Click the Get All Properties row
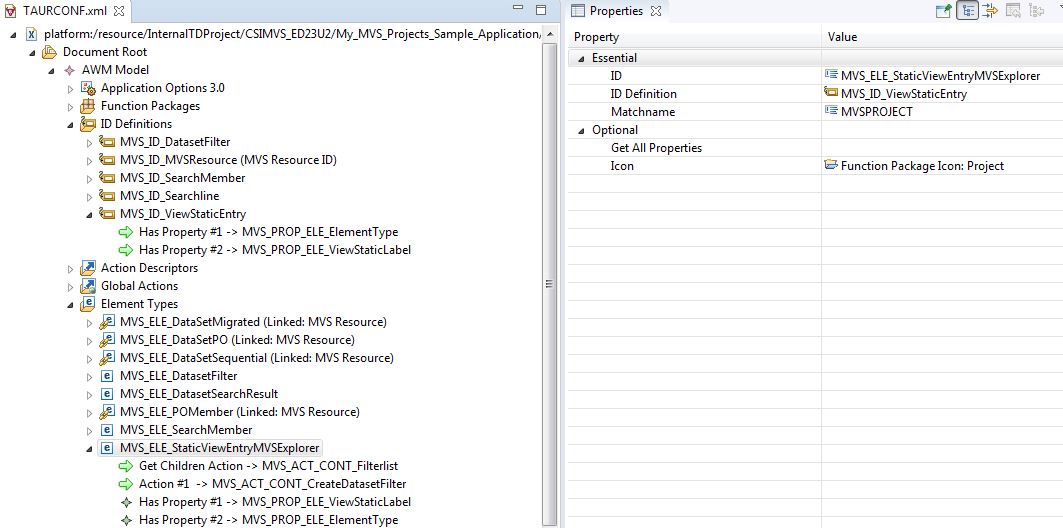Screen dimensions: 1063x528 [x=816, y=148]
